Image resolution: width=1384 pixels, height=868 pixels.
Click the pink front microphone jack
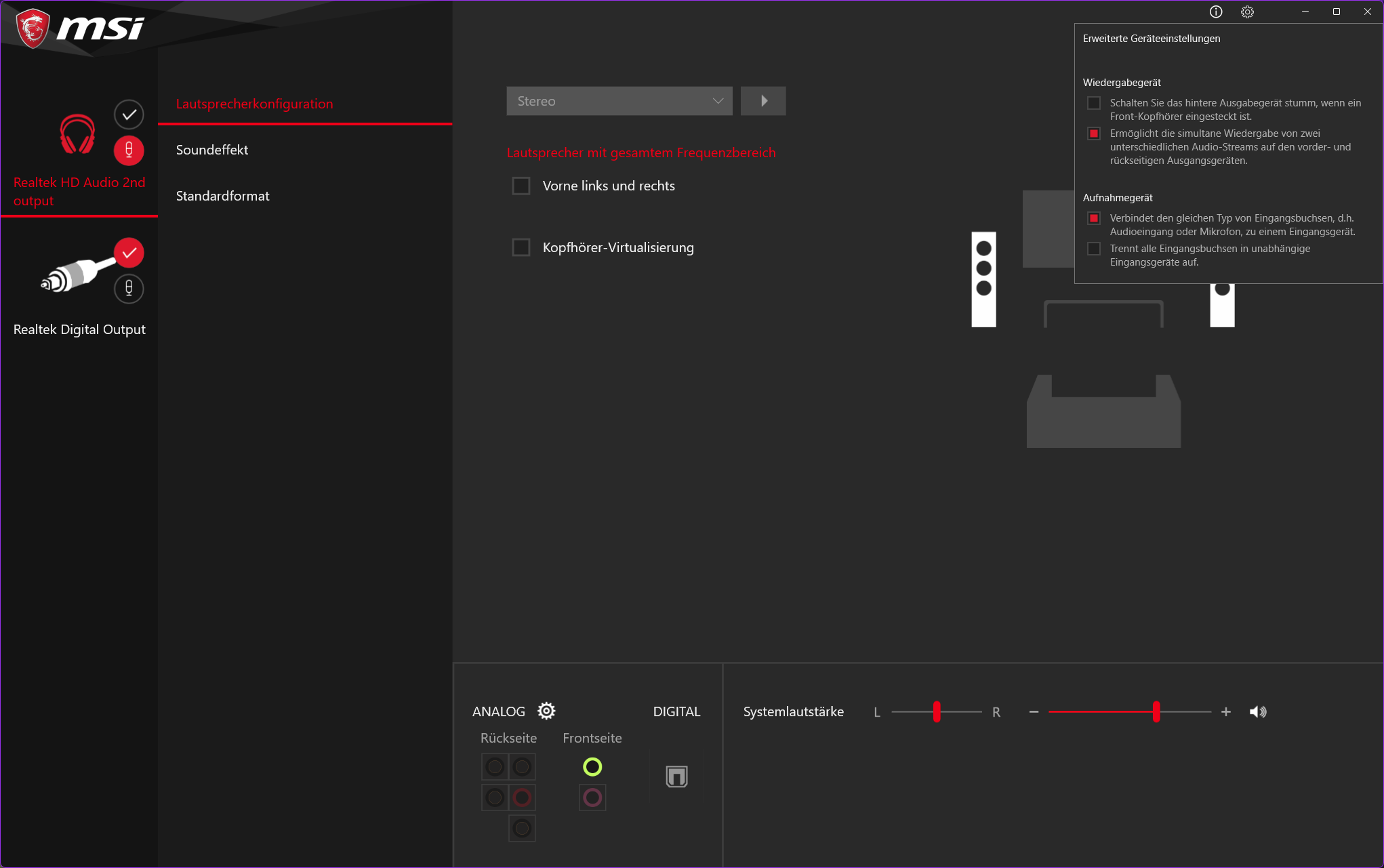coord(592,798)
